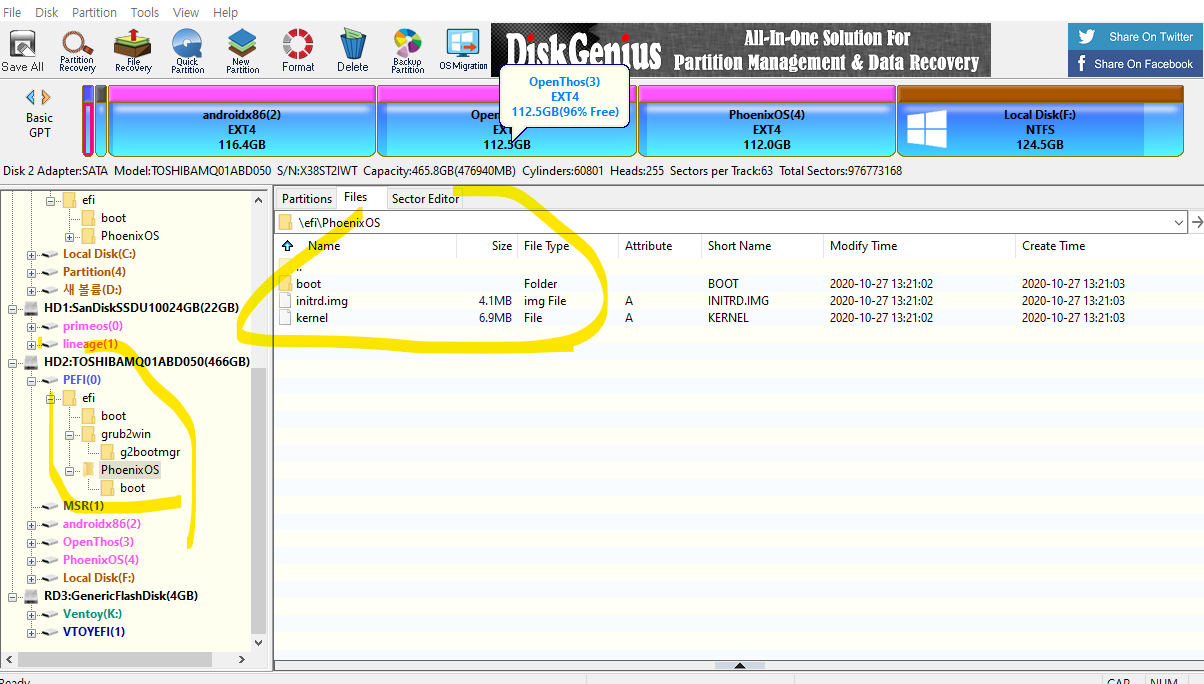Click the Create Time column header

point(1109,246)
